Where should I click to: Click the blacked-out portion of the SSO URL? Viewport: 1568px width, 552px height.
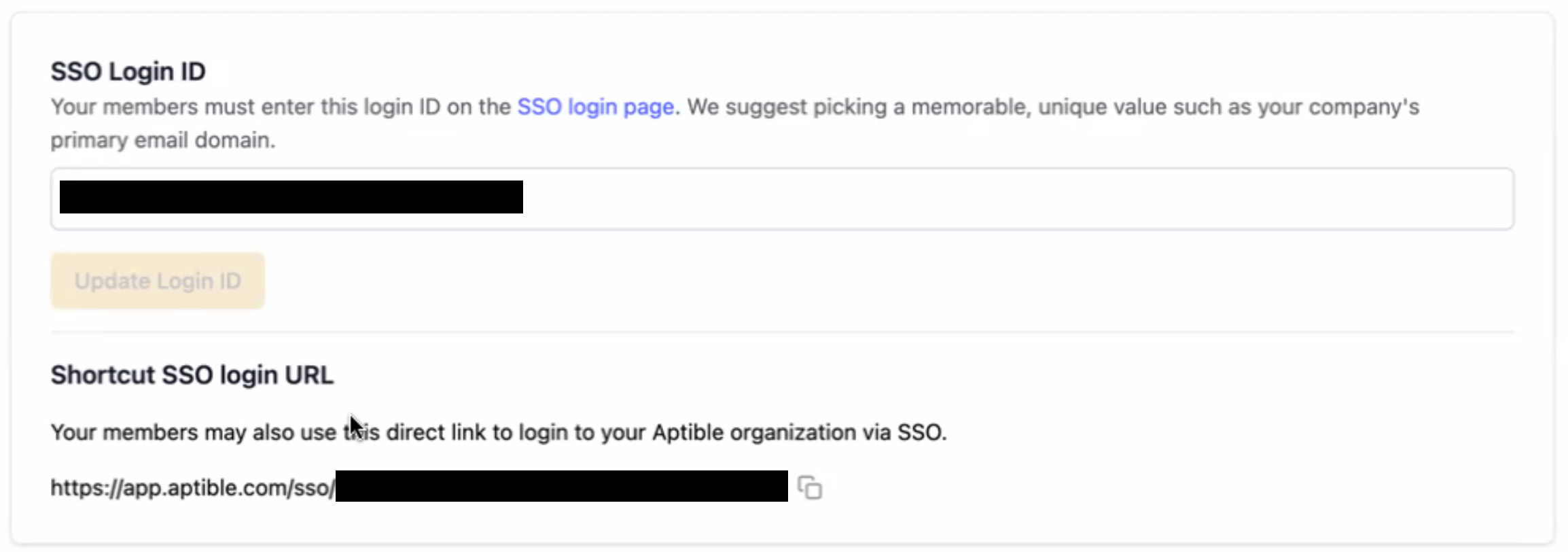561,487
